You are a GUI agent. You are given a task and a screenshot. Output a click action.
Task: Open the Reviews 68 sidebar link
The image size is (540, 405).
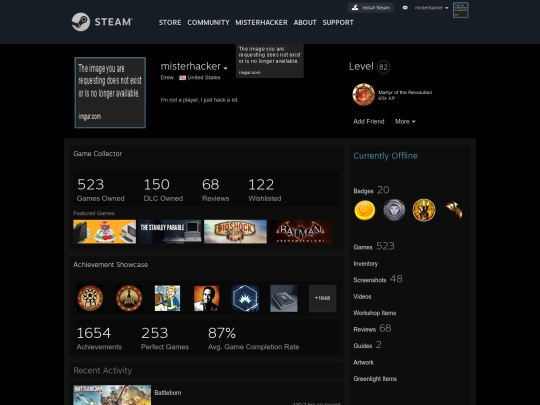[x=372, y=329]
